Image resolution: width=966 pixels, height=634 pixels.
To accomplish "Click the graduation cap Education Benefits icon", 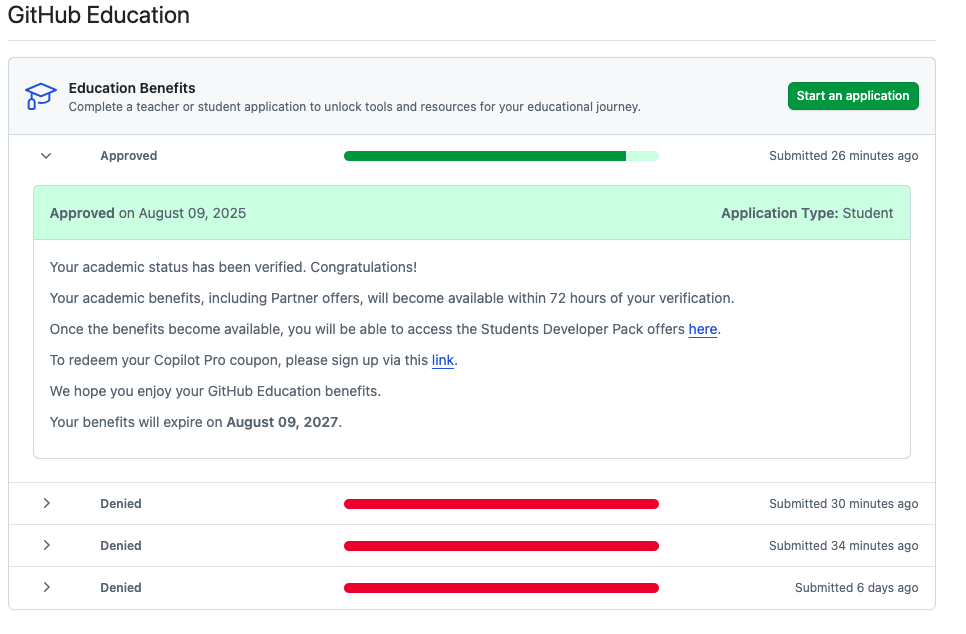I will 41,97.
